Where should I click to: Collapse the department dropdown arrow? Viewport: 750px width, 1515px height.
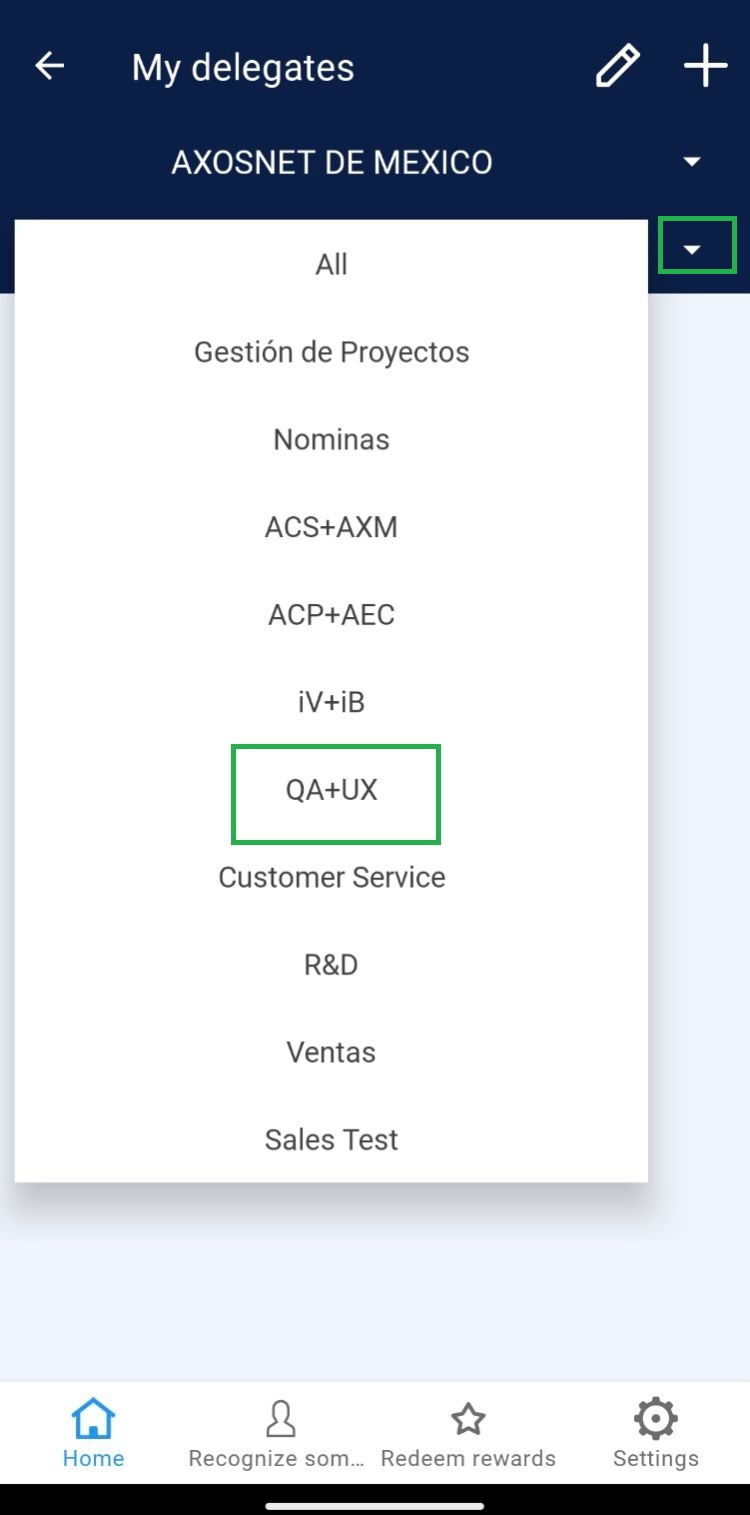(x=696, y=247)
